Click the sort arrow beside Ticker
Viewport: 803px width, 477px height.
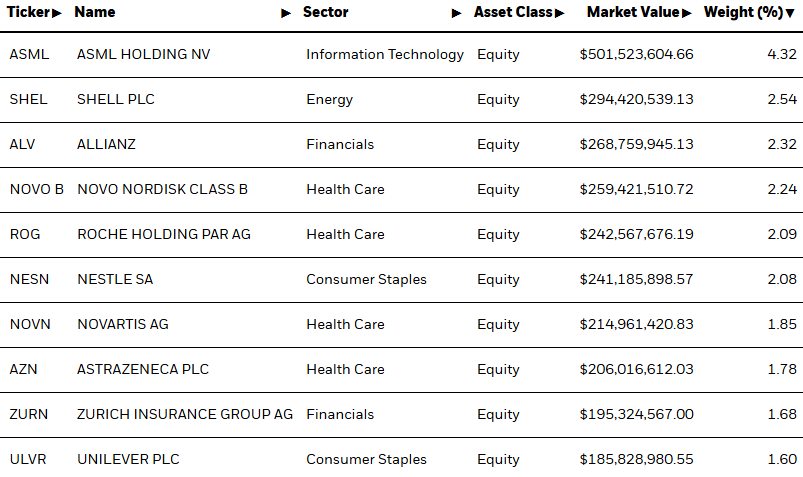(57, 13)
